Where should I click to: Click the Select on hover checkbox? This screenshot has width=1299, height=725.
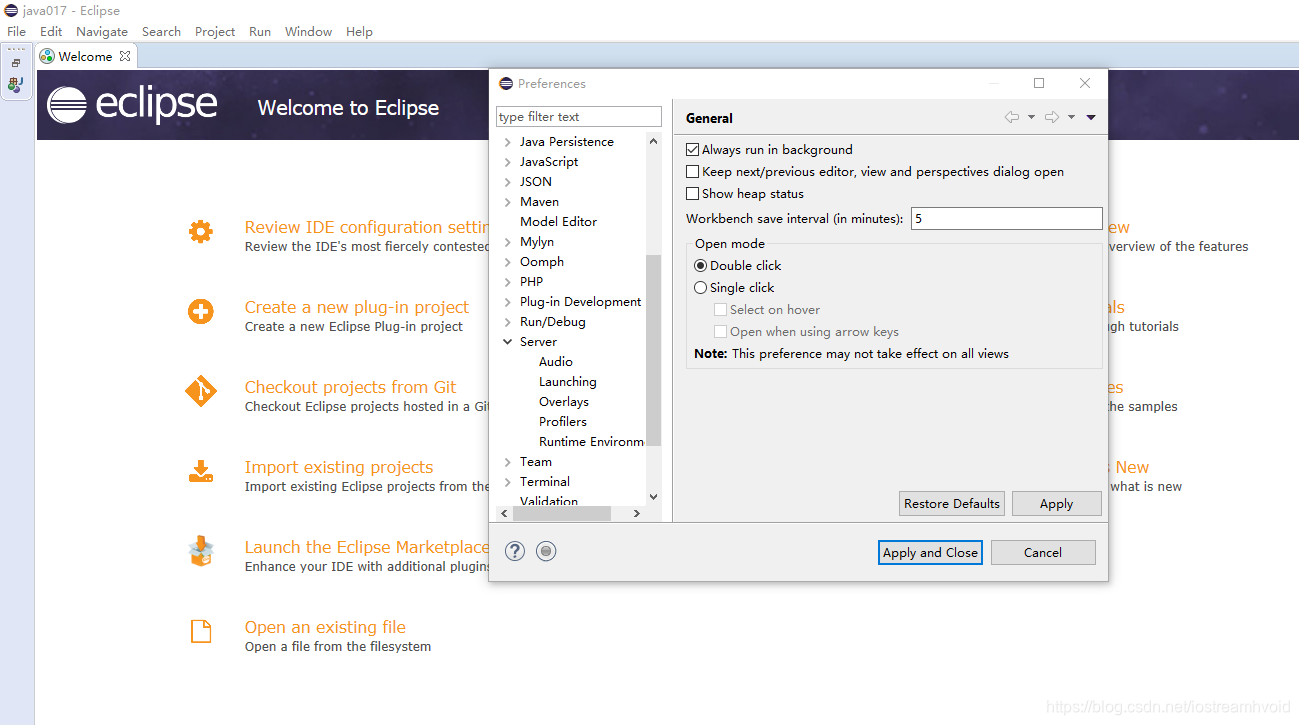coord(720,310)
